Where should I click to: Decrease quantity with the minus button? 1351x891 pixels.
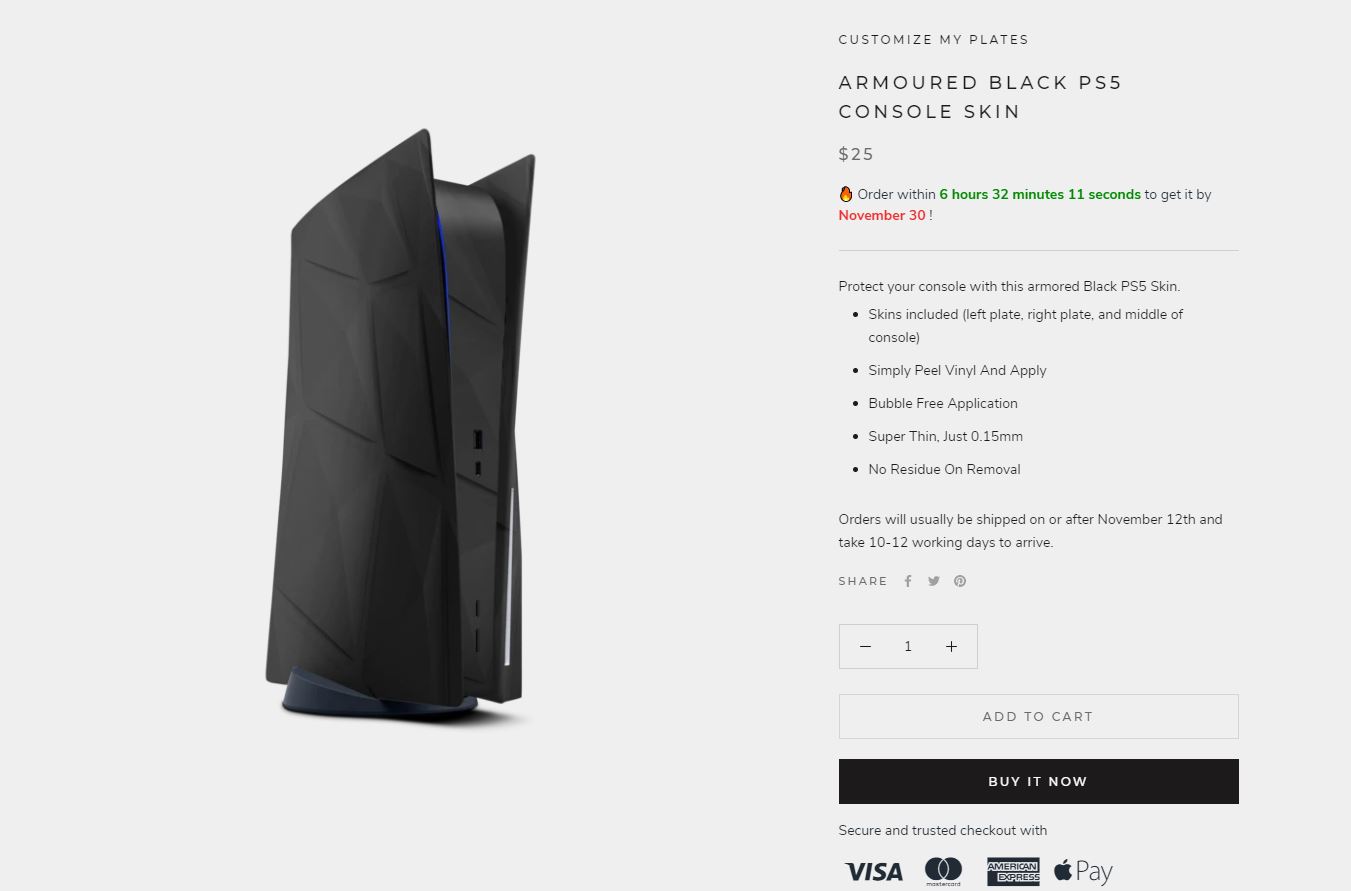pos(865,647)
